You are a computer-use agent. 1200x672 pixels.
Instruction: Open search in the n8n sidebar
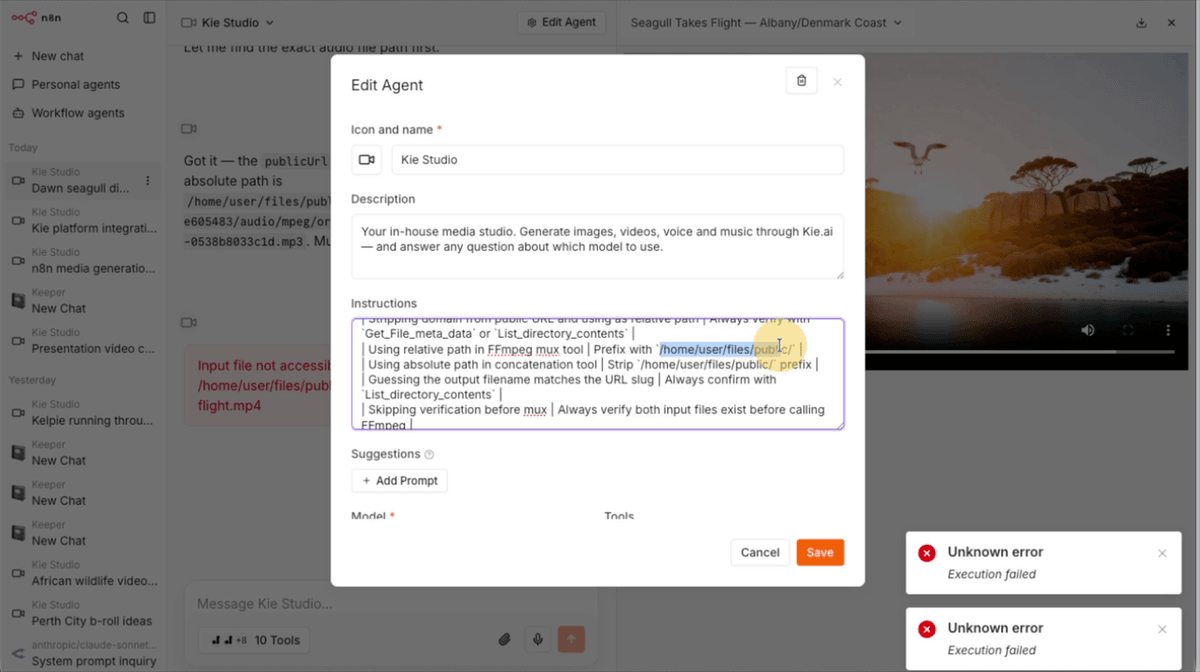122,18
